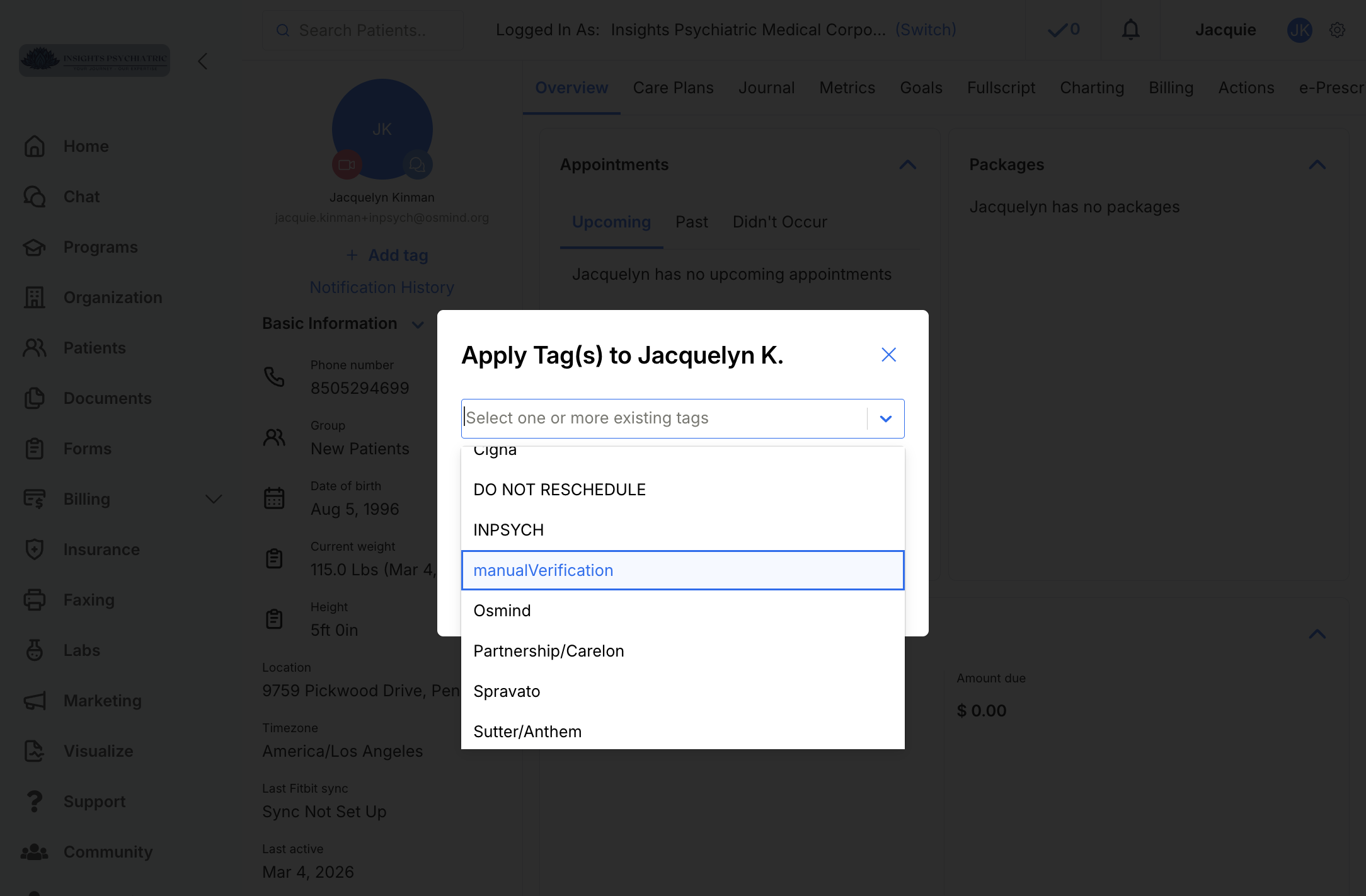Select the manualVerification tag option
Screen dimensions: 1366x896
point(683,570)
